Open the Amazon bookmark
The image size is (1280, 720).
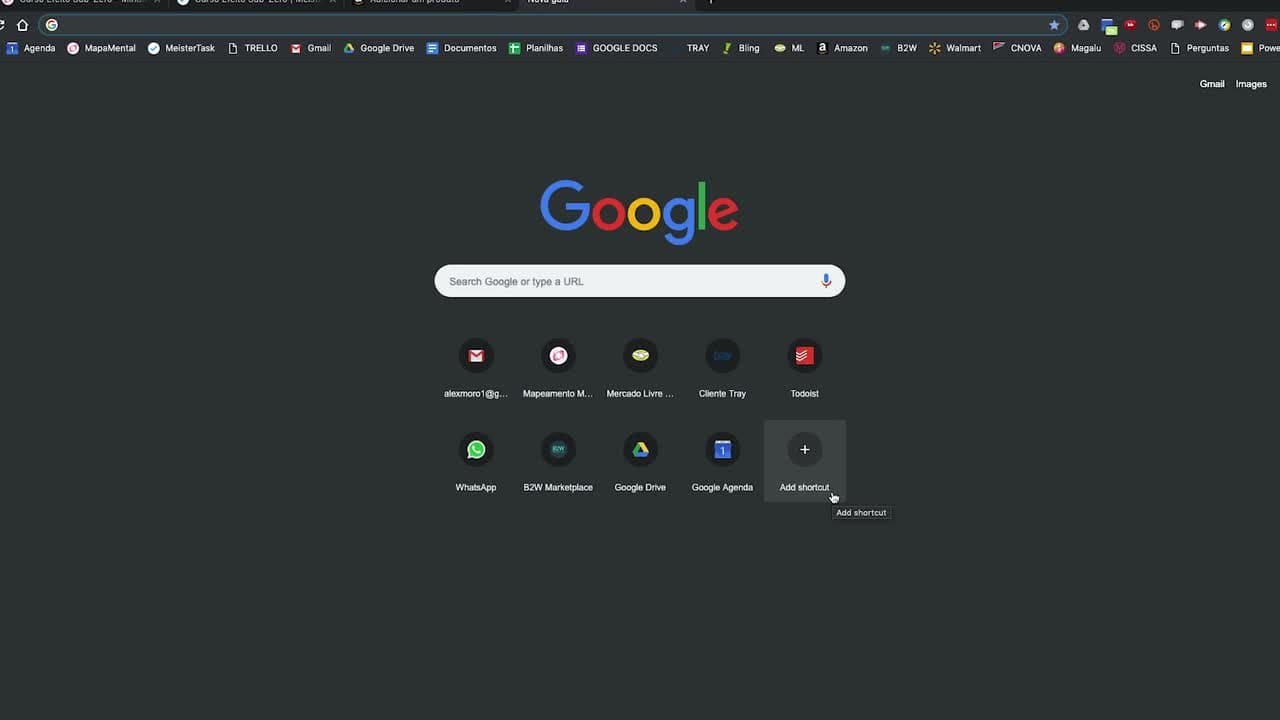point(842,48)
